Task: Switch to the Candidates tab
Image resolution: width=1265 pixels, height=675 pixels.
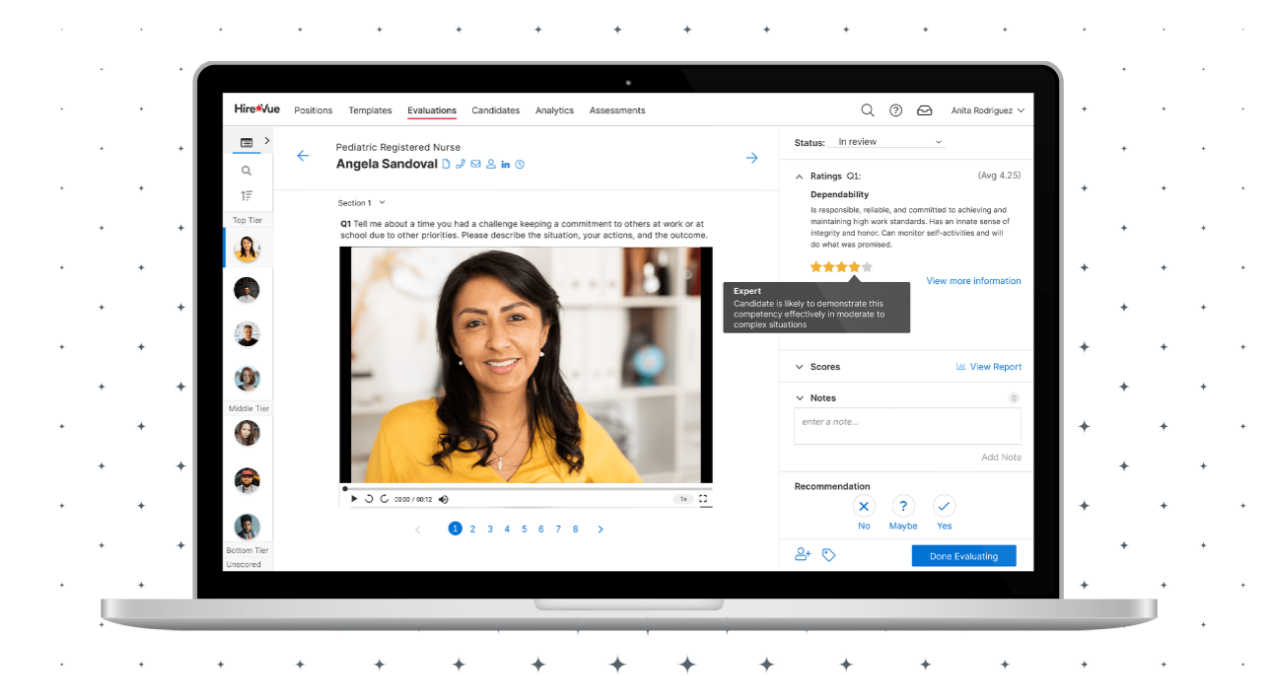Action: (x=495, y=110)
